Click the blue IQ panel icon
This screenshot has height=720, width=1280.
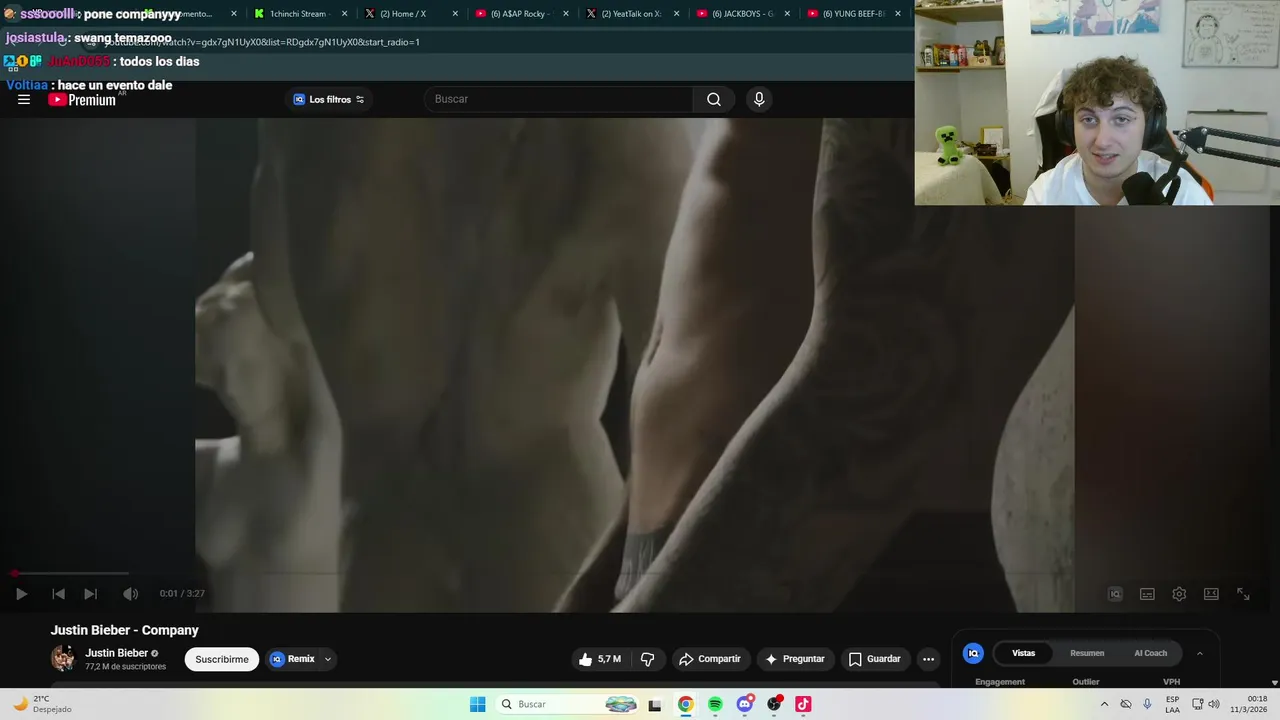(973, 653)
